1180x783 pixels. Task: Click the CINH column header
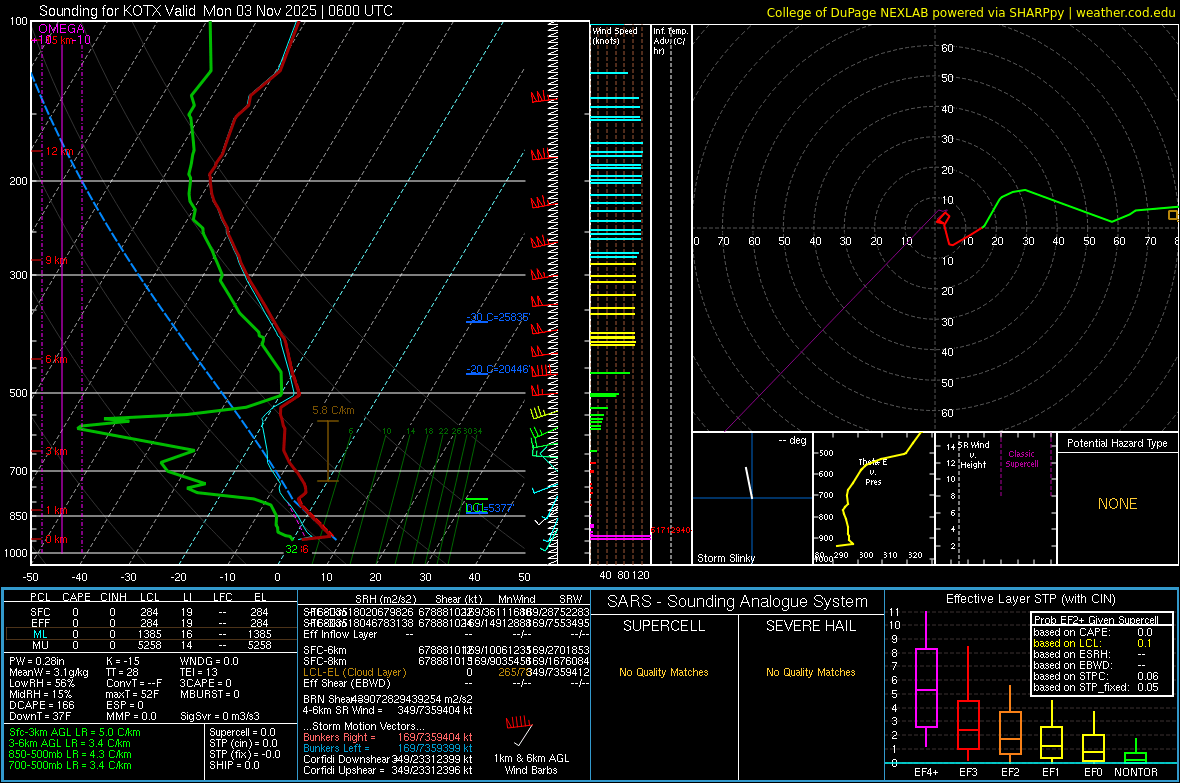coord(114,597)
